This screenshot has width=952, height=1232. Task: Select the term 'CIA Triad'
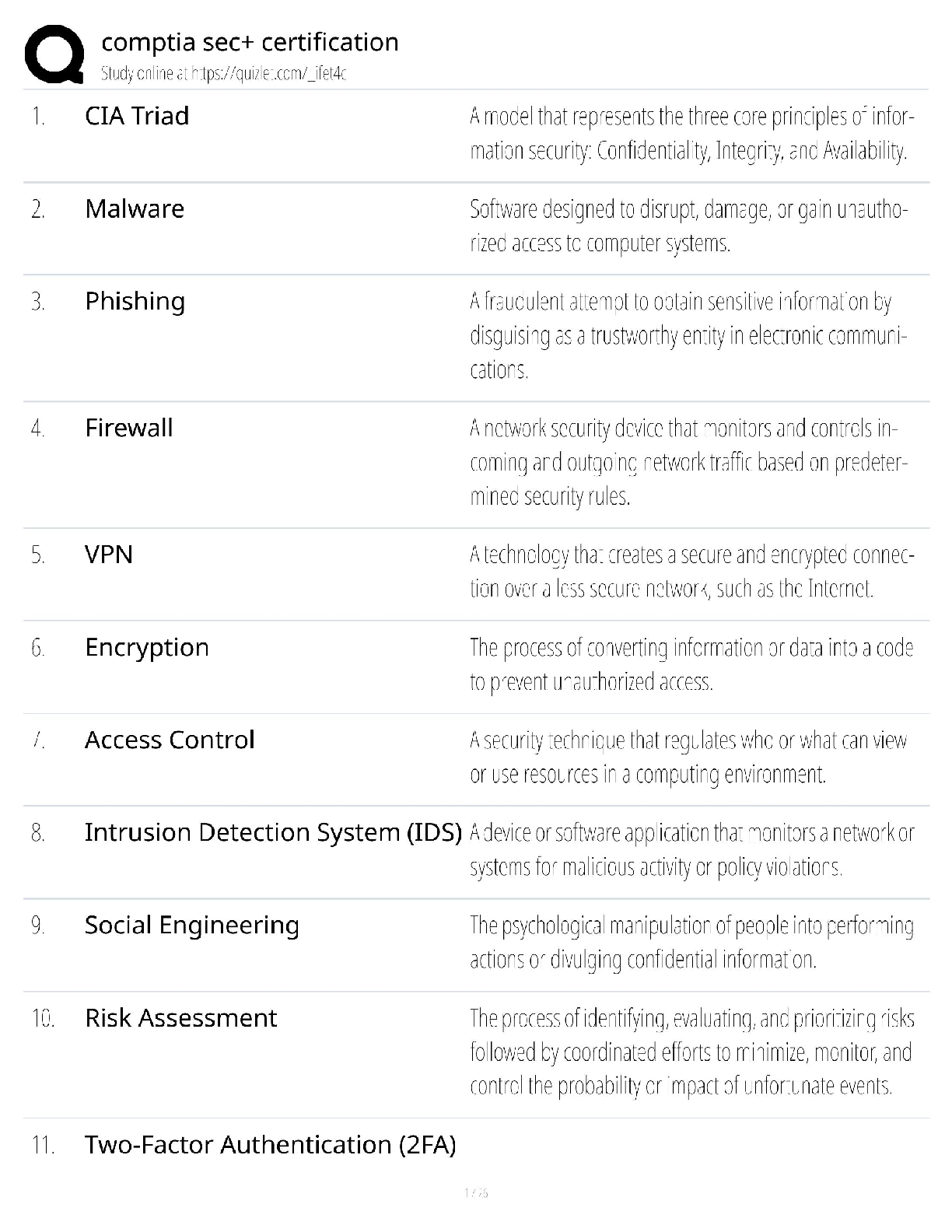point(137,116)
